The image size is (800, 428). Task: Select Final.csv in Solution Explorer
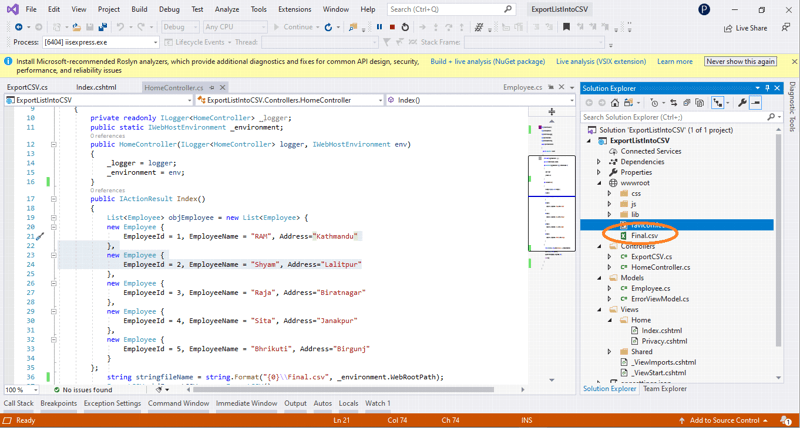(644, 236)
